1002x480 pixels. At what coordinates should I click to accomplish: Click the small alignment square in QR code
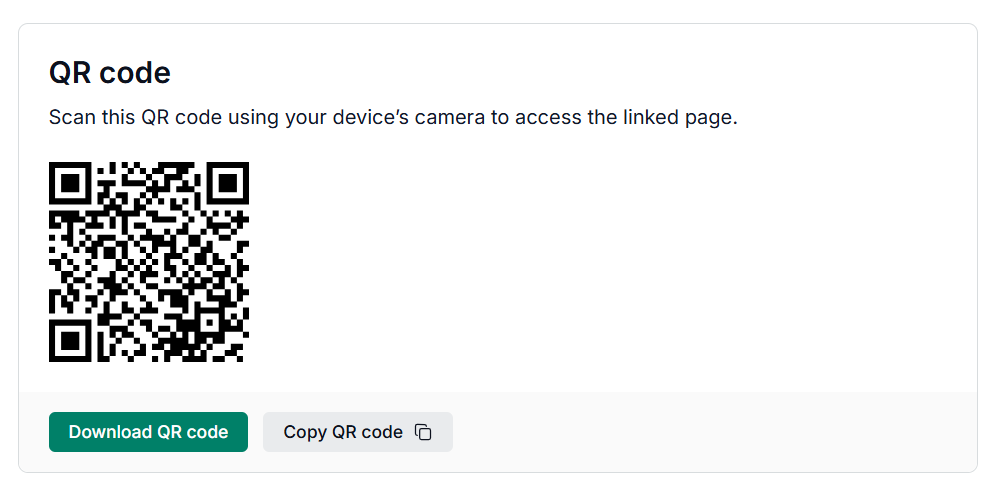tap(208, 321)
